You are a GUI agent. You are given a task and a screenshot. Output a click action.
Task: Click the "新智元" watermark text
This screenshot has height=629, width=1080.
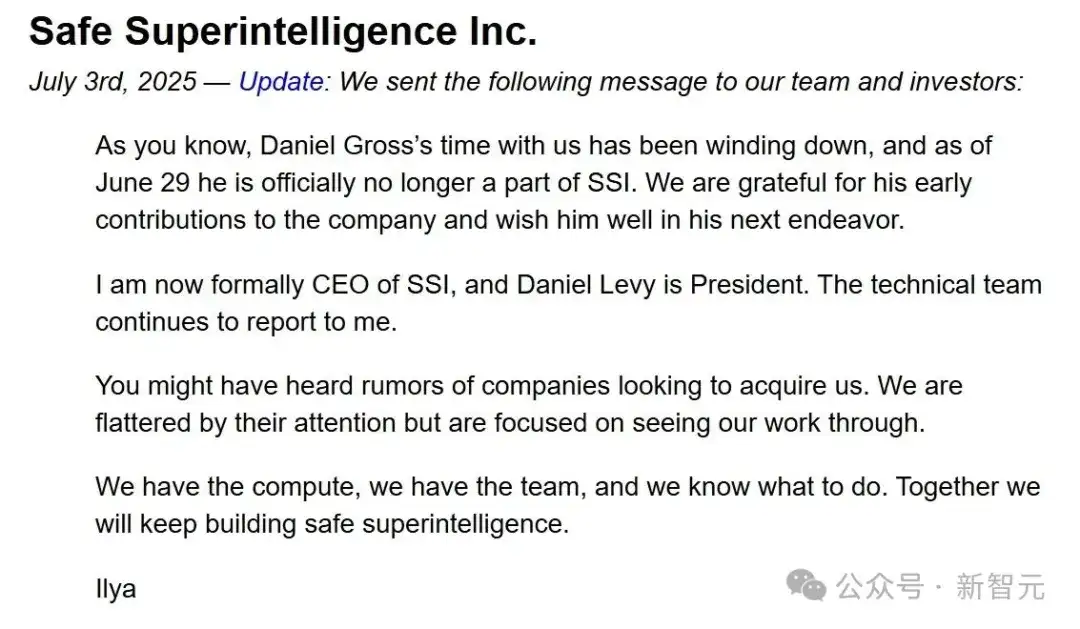1000,587
